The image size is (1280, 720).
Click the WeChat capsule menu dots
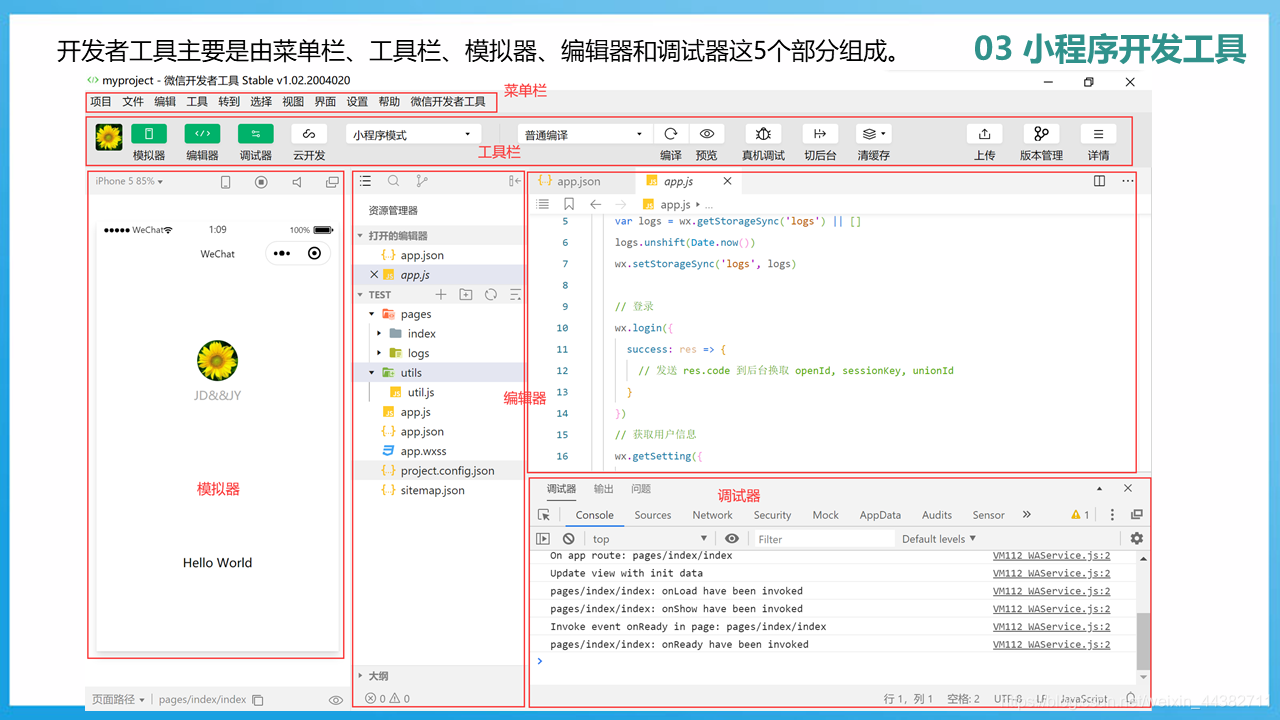point(282,254)
